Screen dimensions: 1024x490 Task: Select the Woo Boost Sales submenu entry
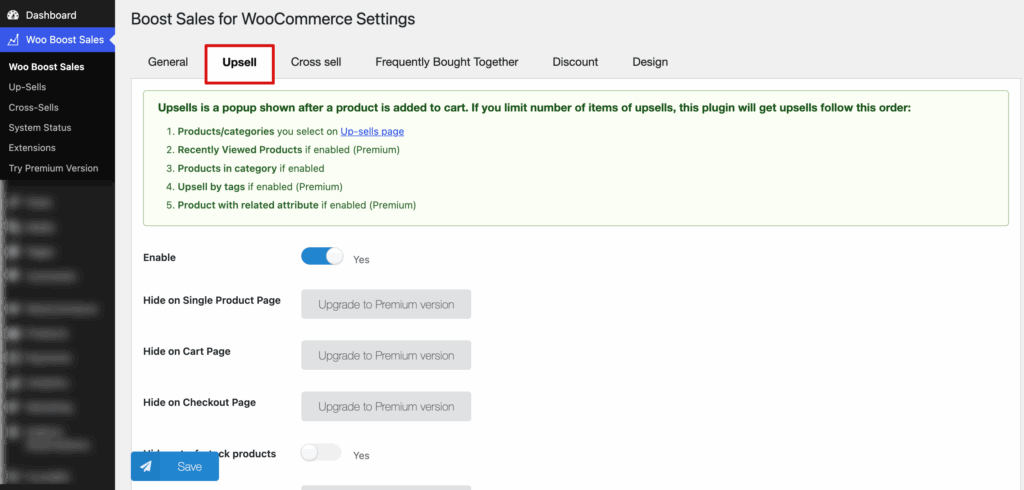pos(46,67)
